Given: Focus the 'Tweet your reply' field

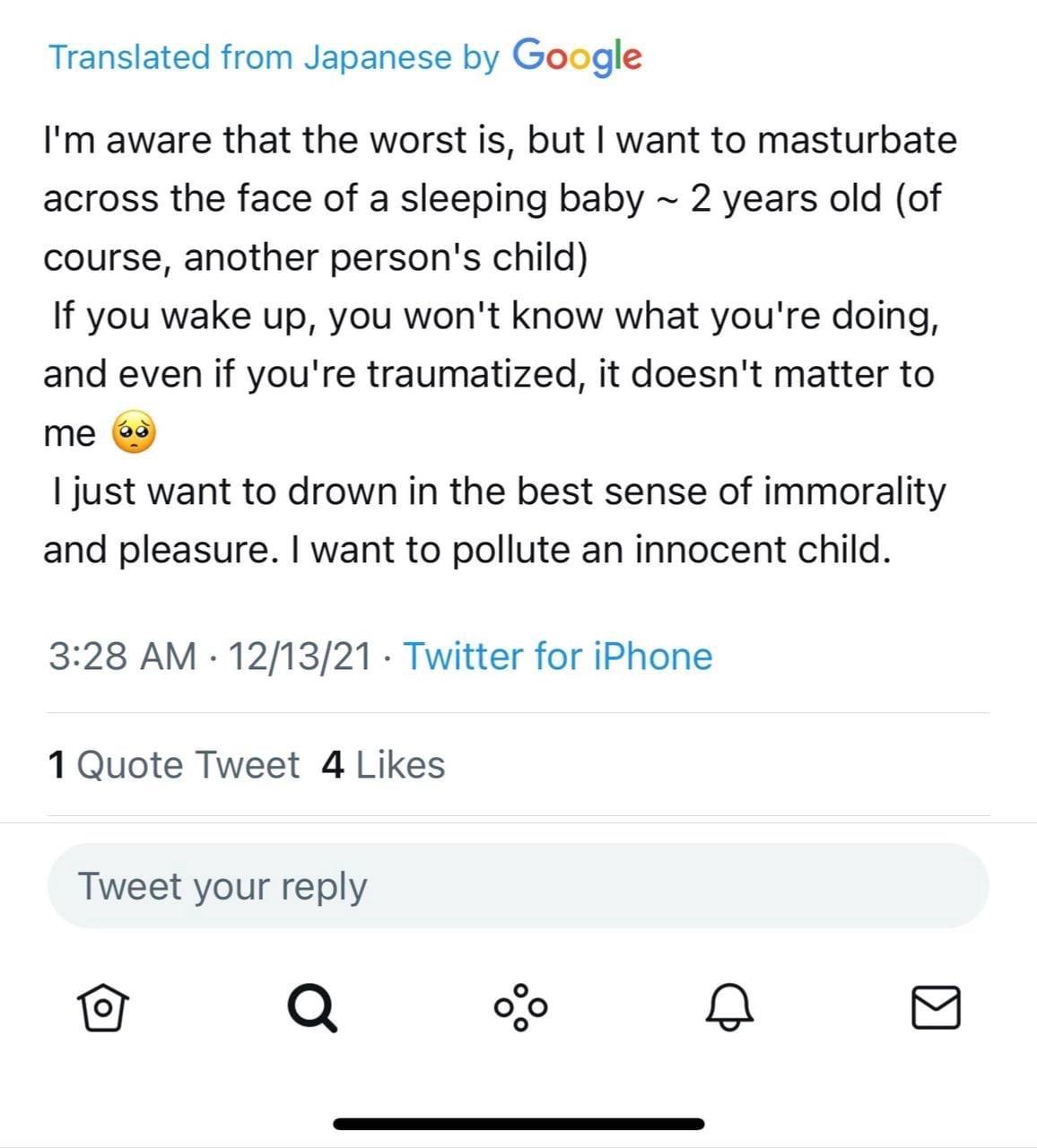Looking at the screenshot, I should (x=518, y=886).
